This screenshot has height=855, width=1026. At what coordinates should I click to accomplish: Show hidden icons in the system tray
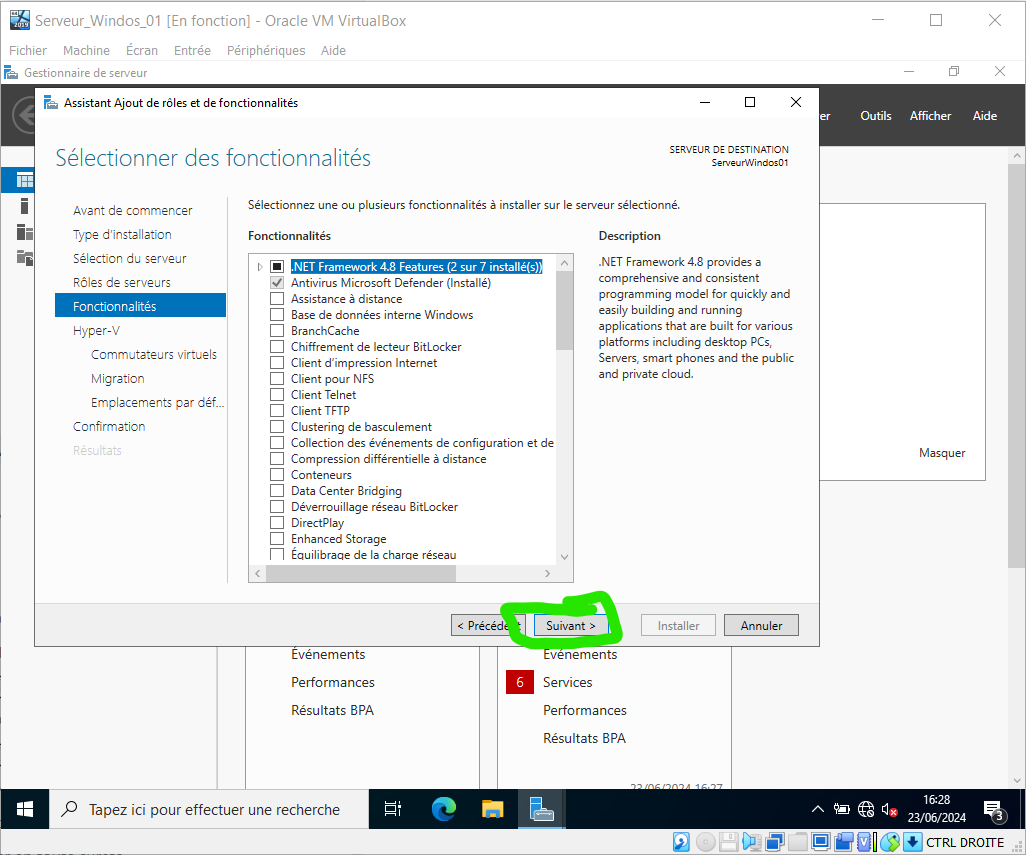pyautogui.click(x=818, y=809)
